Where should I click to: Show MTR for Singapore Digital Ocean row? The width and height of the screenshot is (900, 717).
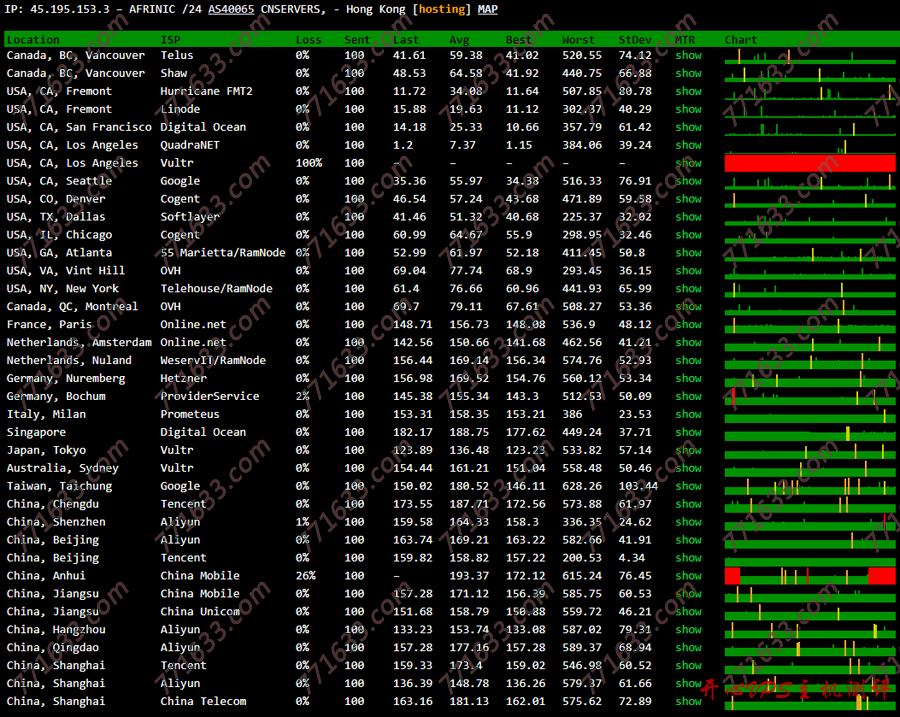tap(688, 432)
